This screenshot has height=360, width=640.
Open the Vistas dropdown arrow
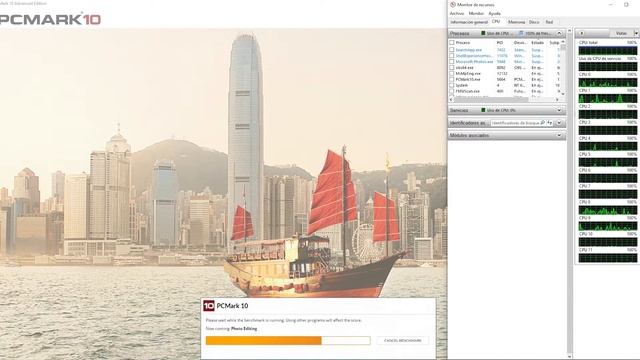tap(636, 33)
